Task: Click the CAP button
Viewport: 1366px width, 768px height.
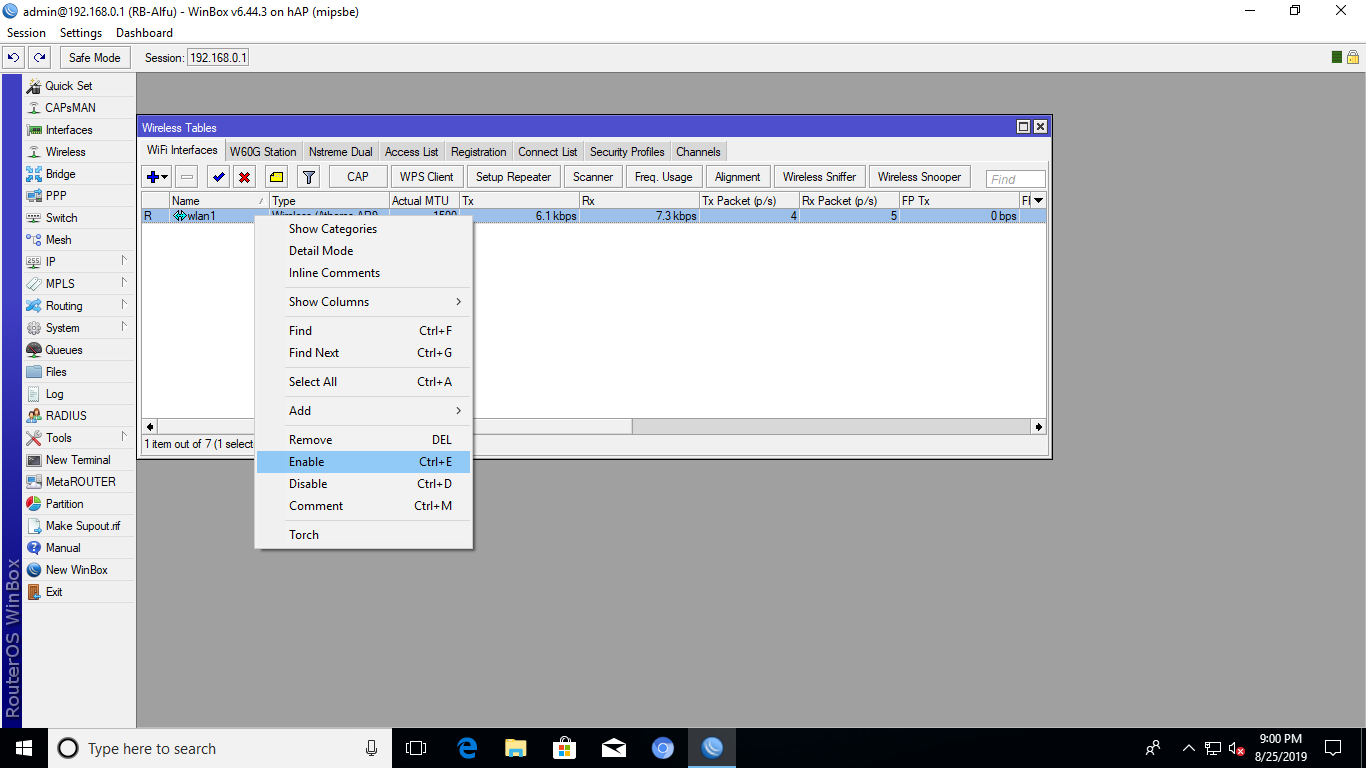Action: (358, 177)
